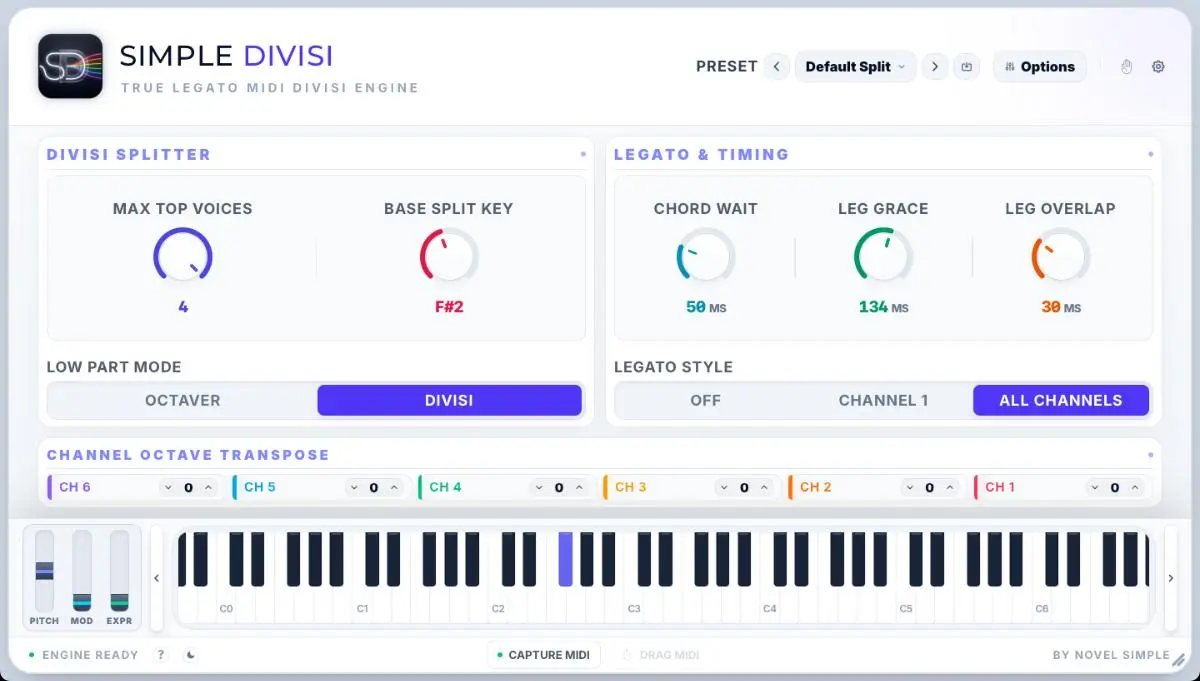Click the C4 piano key
The width and height of the screenshot is (1200, 681).
[x=770, y=607]
